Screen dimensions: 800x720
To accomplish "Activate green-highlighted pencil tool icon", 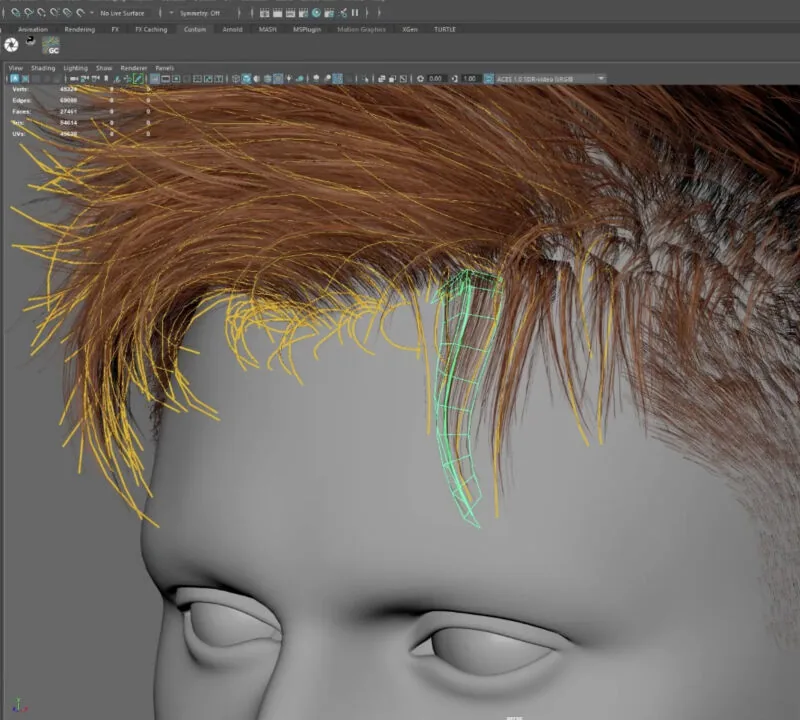I will pos(137,79).
